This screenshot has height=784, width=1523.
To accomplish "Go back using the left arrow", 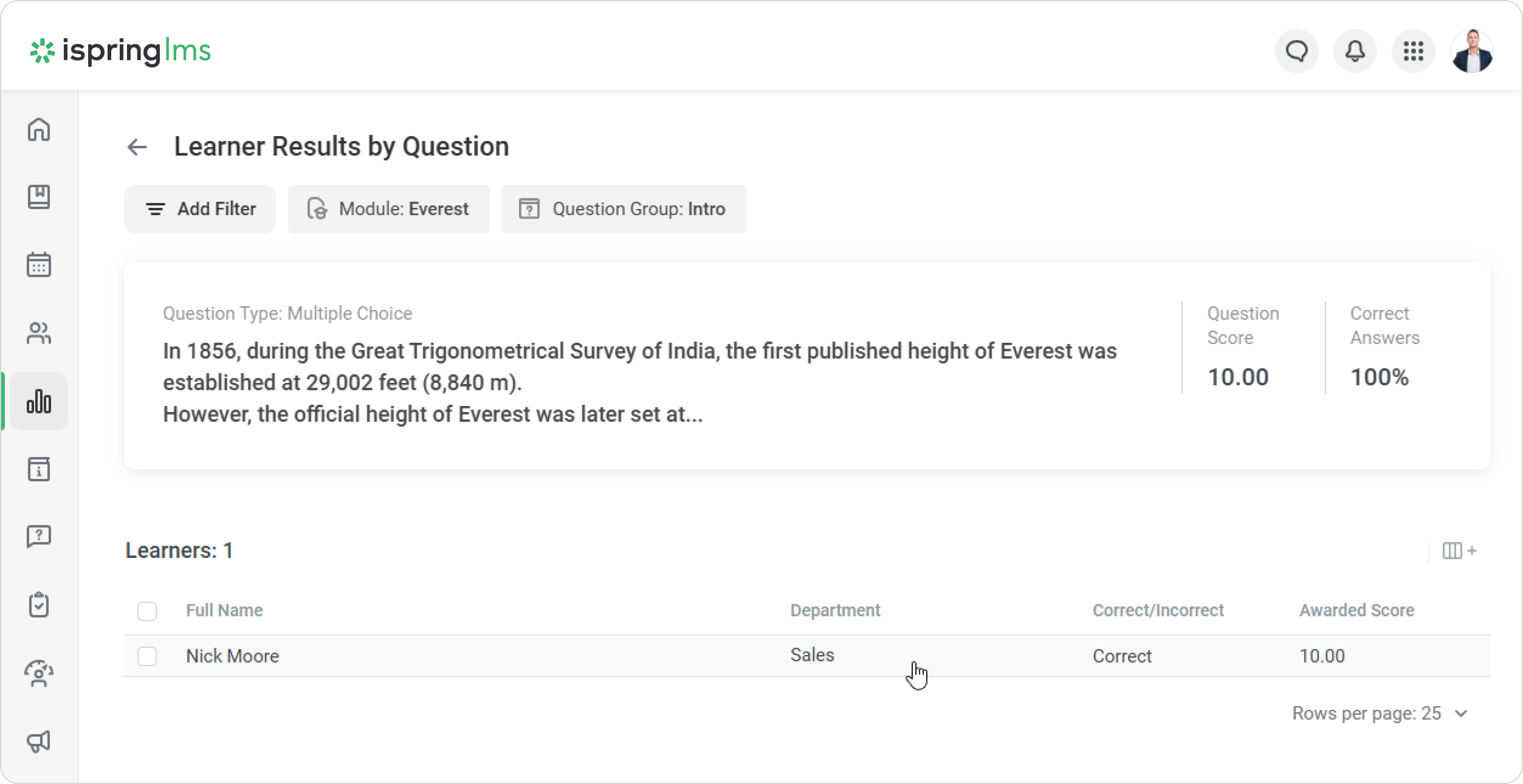I will [x=137, y=147].
